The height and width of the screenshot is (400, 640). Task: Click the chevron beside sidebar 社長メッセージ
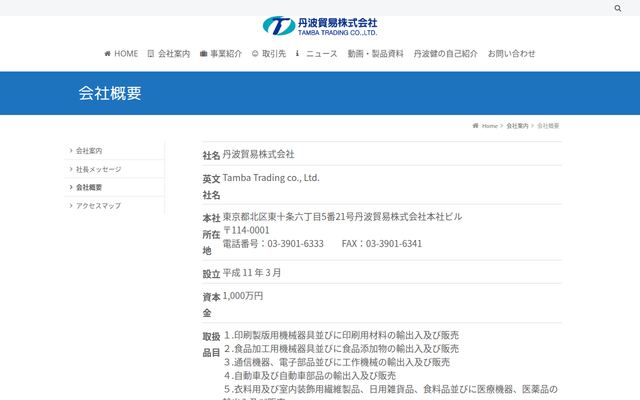coord(71,169)
